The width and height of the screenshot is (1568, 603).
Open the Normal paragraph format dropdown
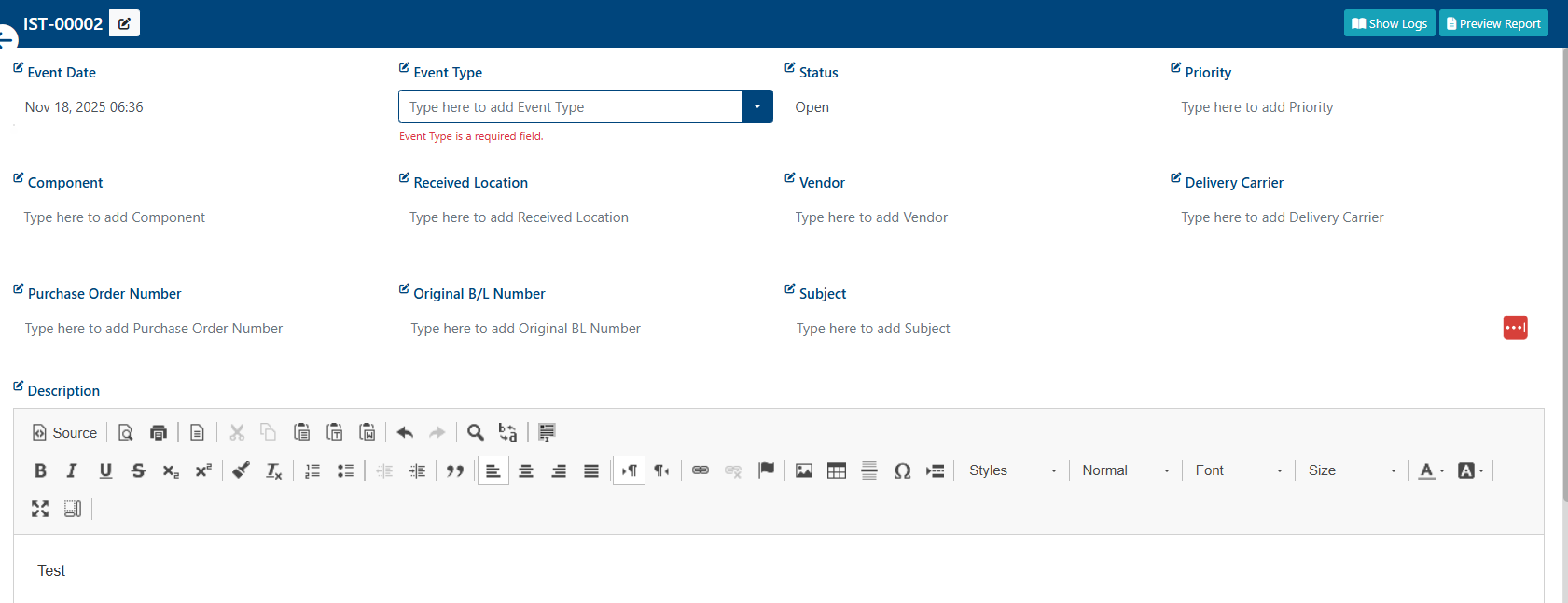(x=1126, y=470)
